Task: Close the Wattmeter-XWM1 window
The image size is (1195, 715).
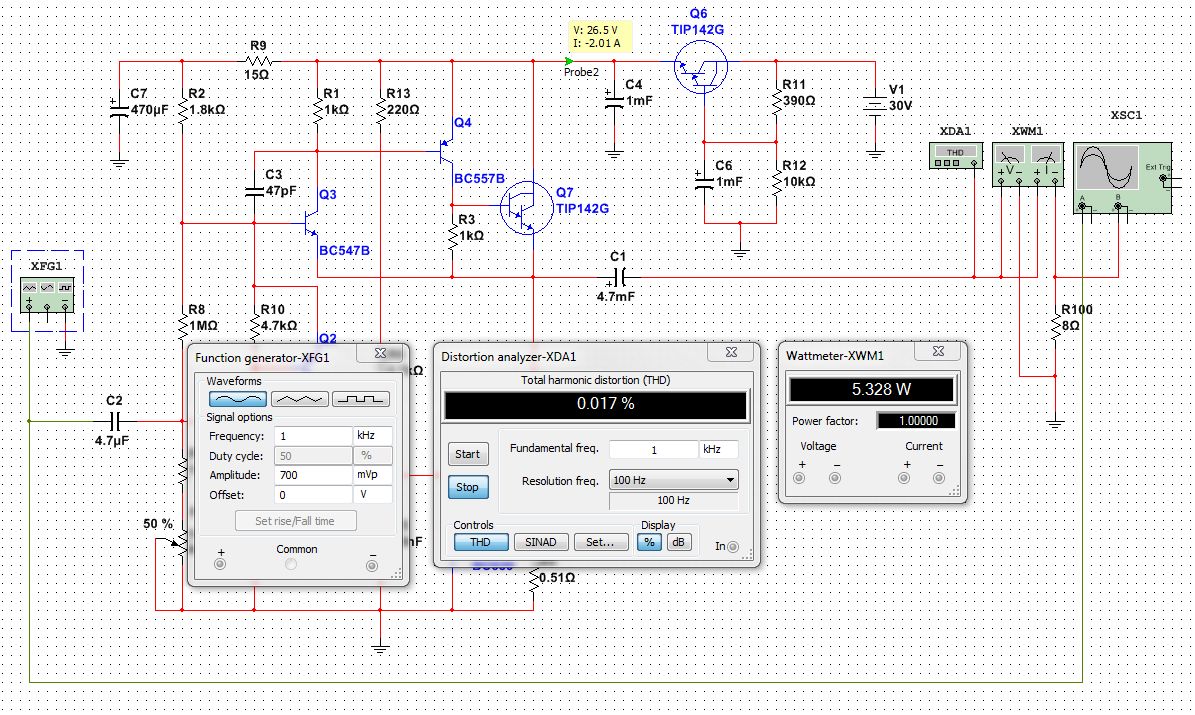Action: click(x=938, y=351)
